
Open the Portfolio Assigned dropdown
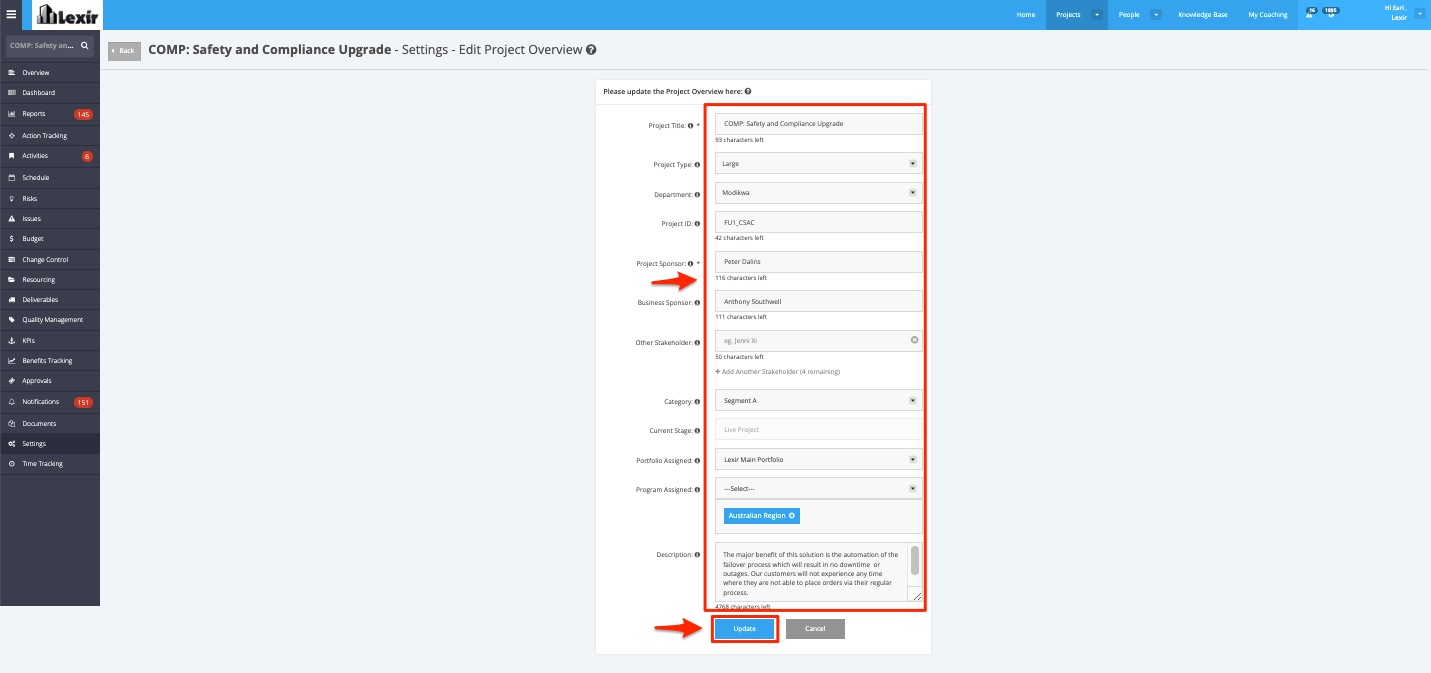click(x=819, y=460)
